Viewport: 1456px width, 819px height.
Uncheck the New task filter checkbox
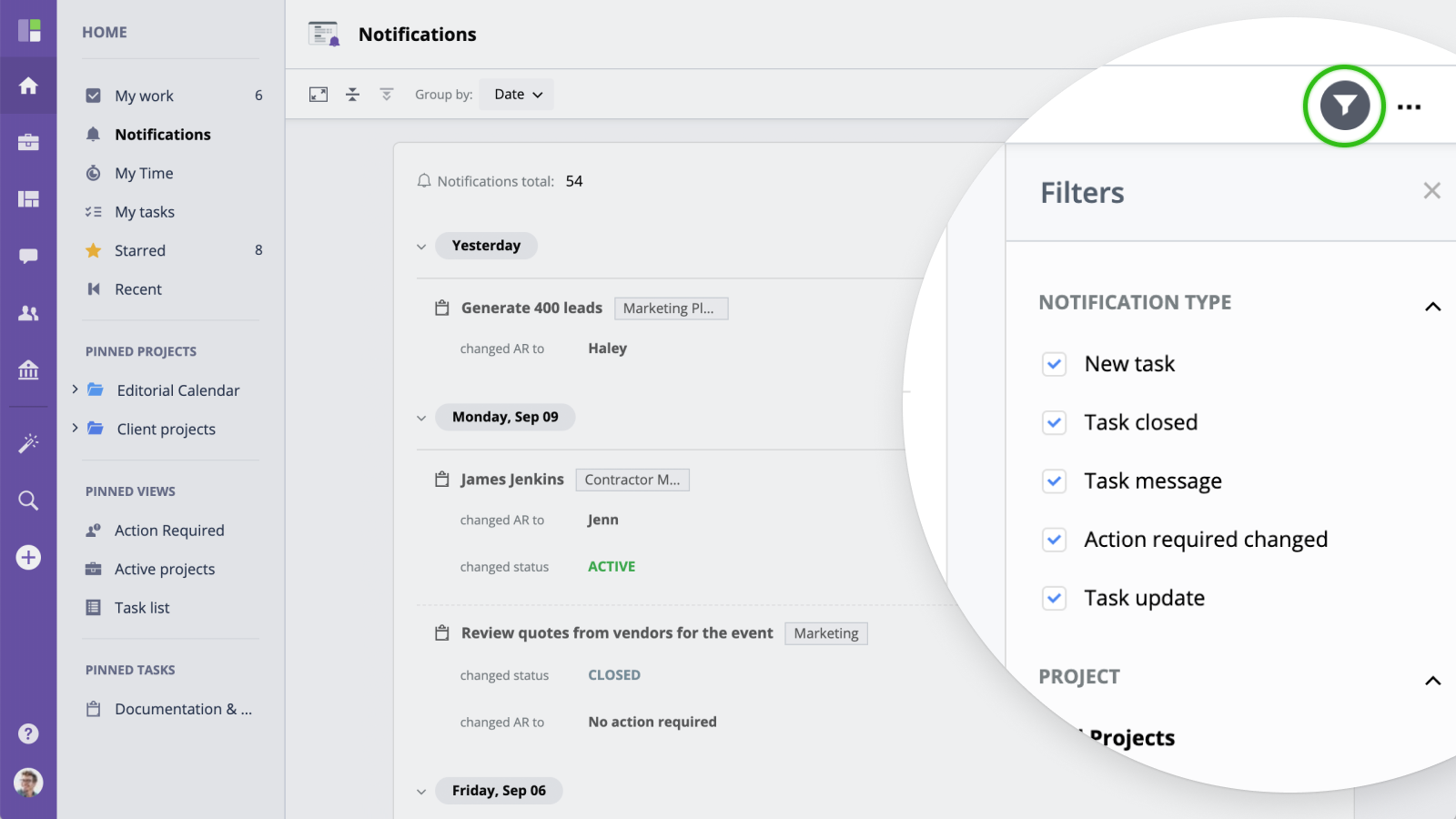click(x=1054, y=364)
